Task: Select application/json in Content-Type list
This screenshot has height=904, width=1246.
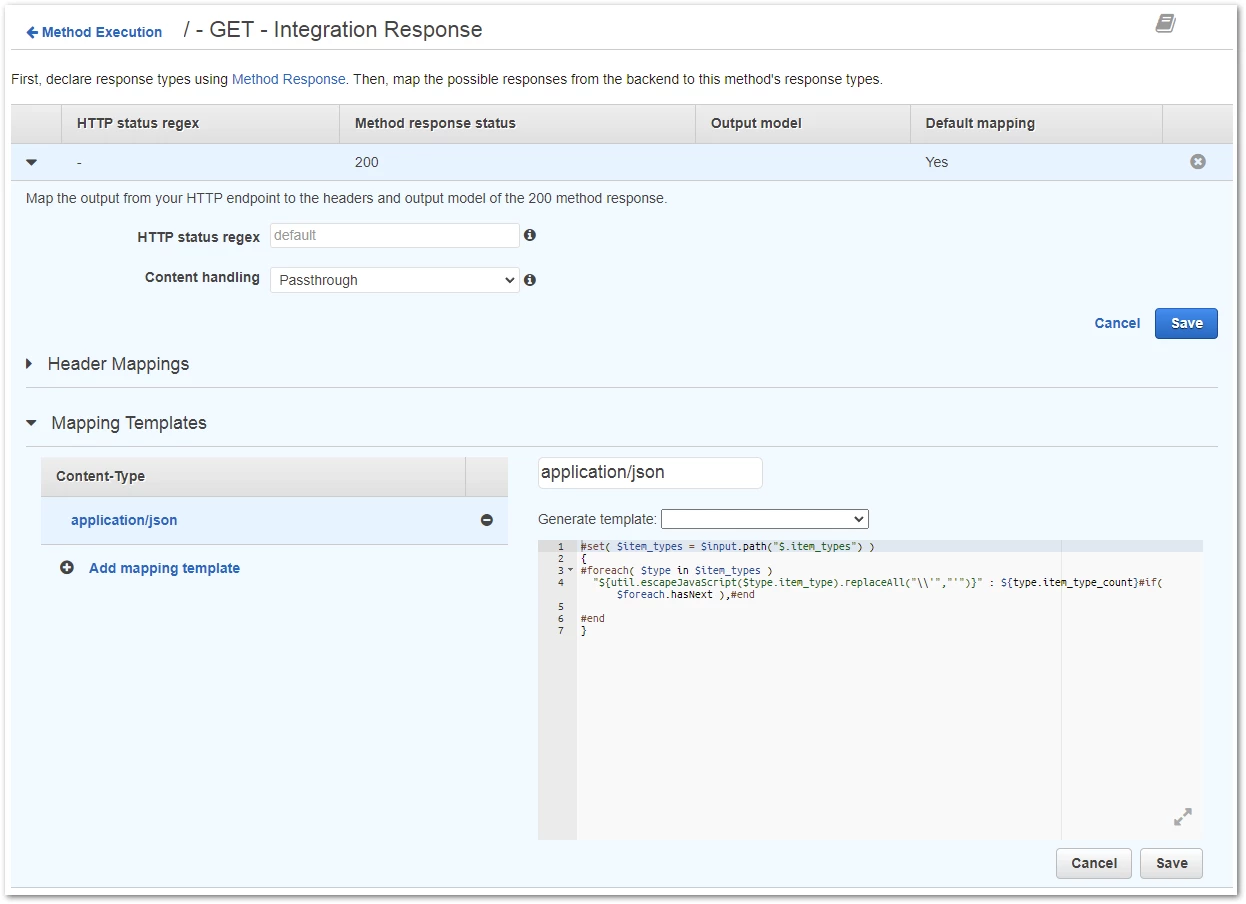Action: (x=124, y=520)
